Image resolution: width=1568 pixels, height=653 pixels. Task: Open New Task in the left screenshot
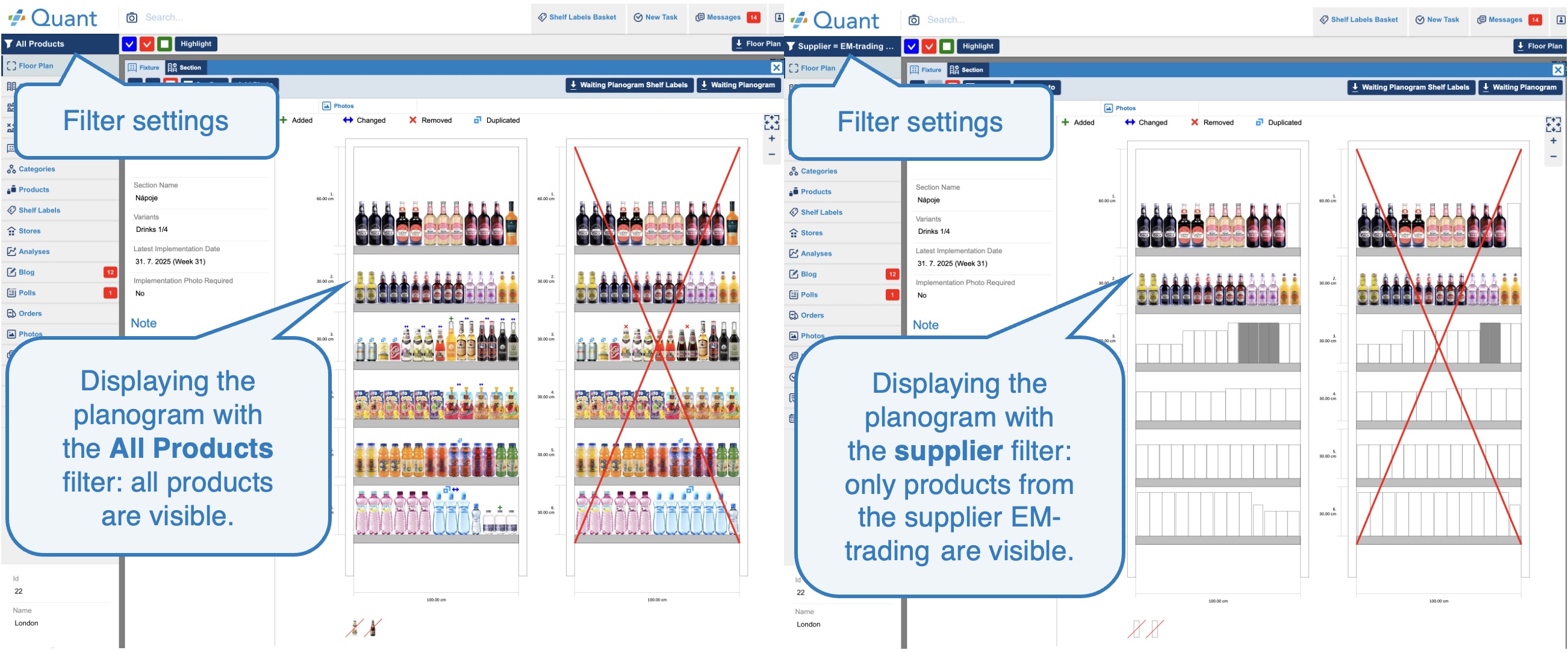click(656, 17)
